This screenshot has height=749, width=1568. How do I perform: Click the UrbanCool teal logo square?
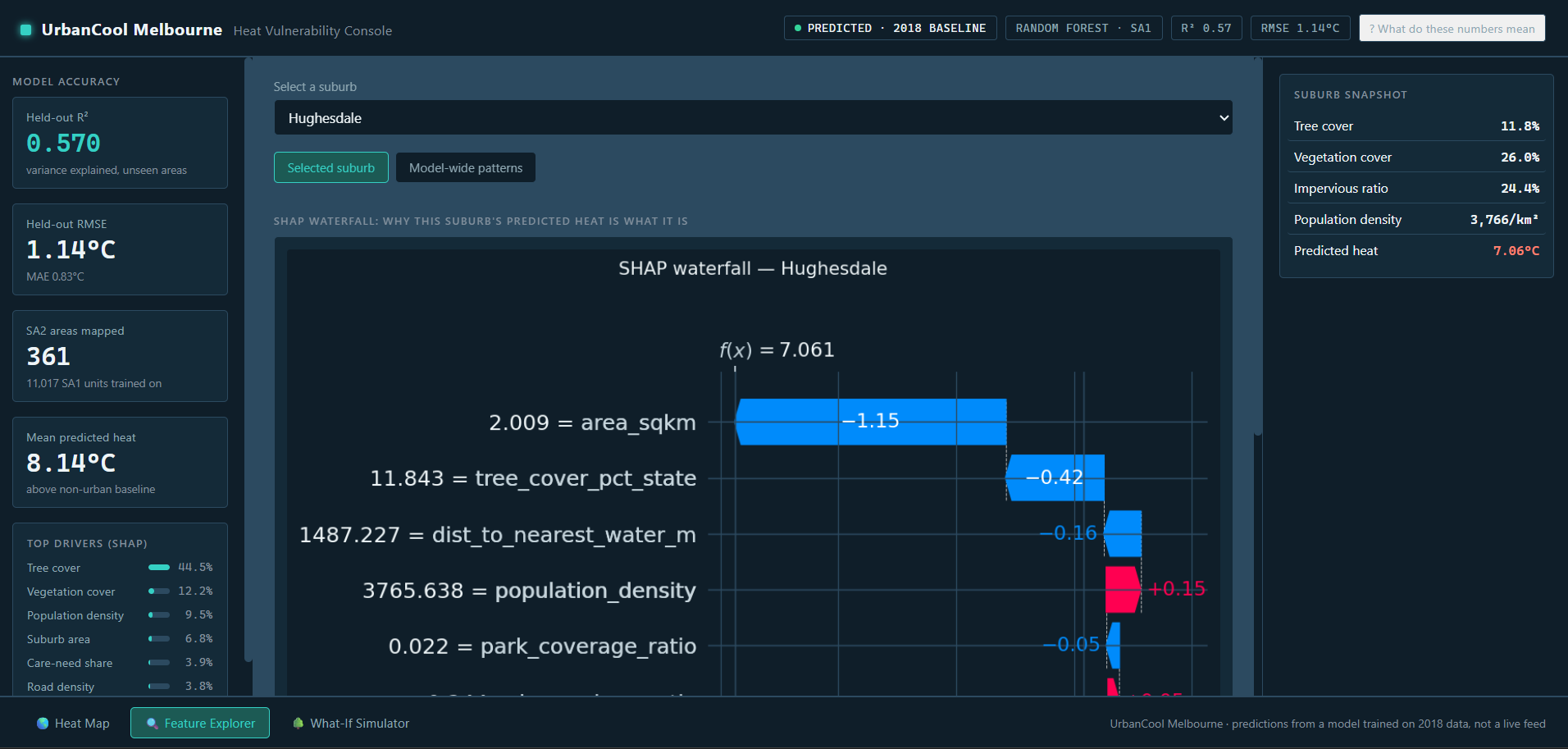(x=25, y=30)
